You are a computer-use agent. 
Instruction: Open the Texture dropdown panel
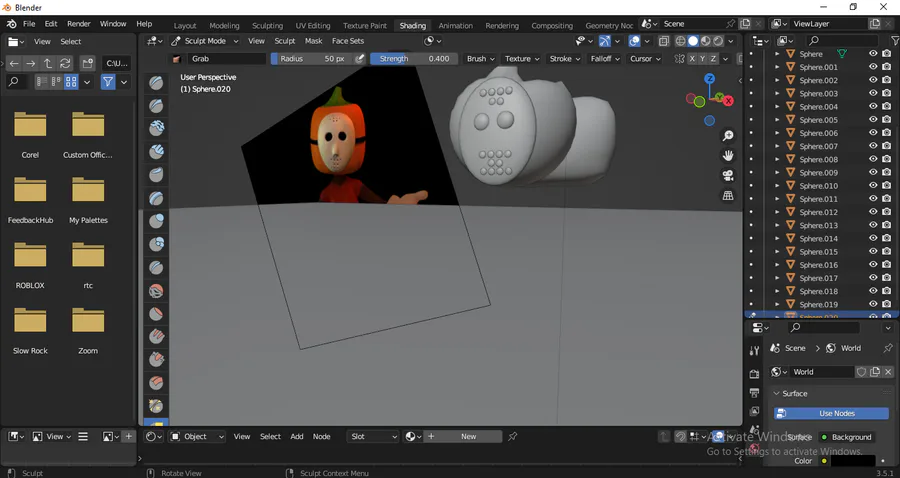[x=522, y=59]
